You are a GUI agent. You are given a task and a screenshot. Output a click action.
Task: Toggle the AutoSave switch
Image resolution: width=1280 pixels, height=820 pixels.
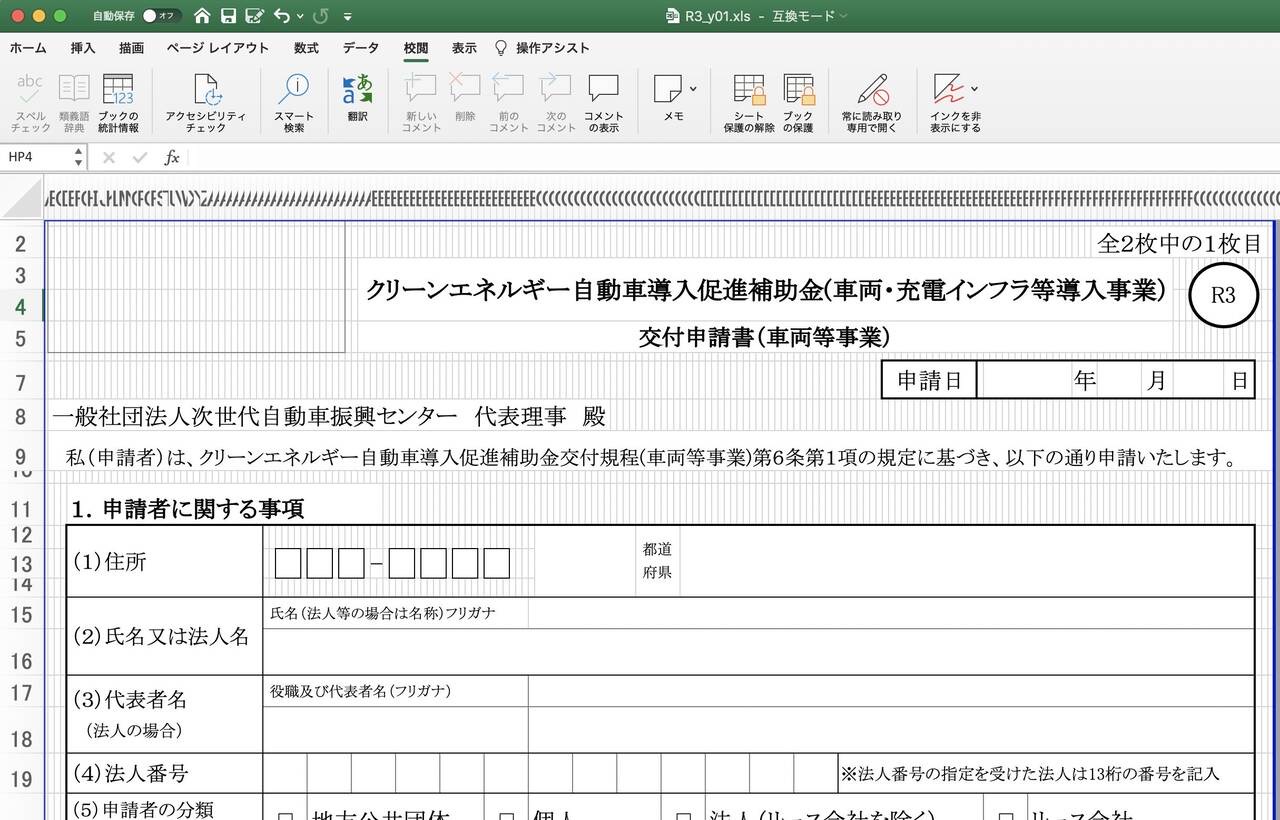[x=160, y=16]
